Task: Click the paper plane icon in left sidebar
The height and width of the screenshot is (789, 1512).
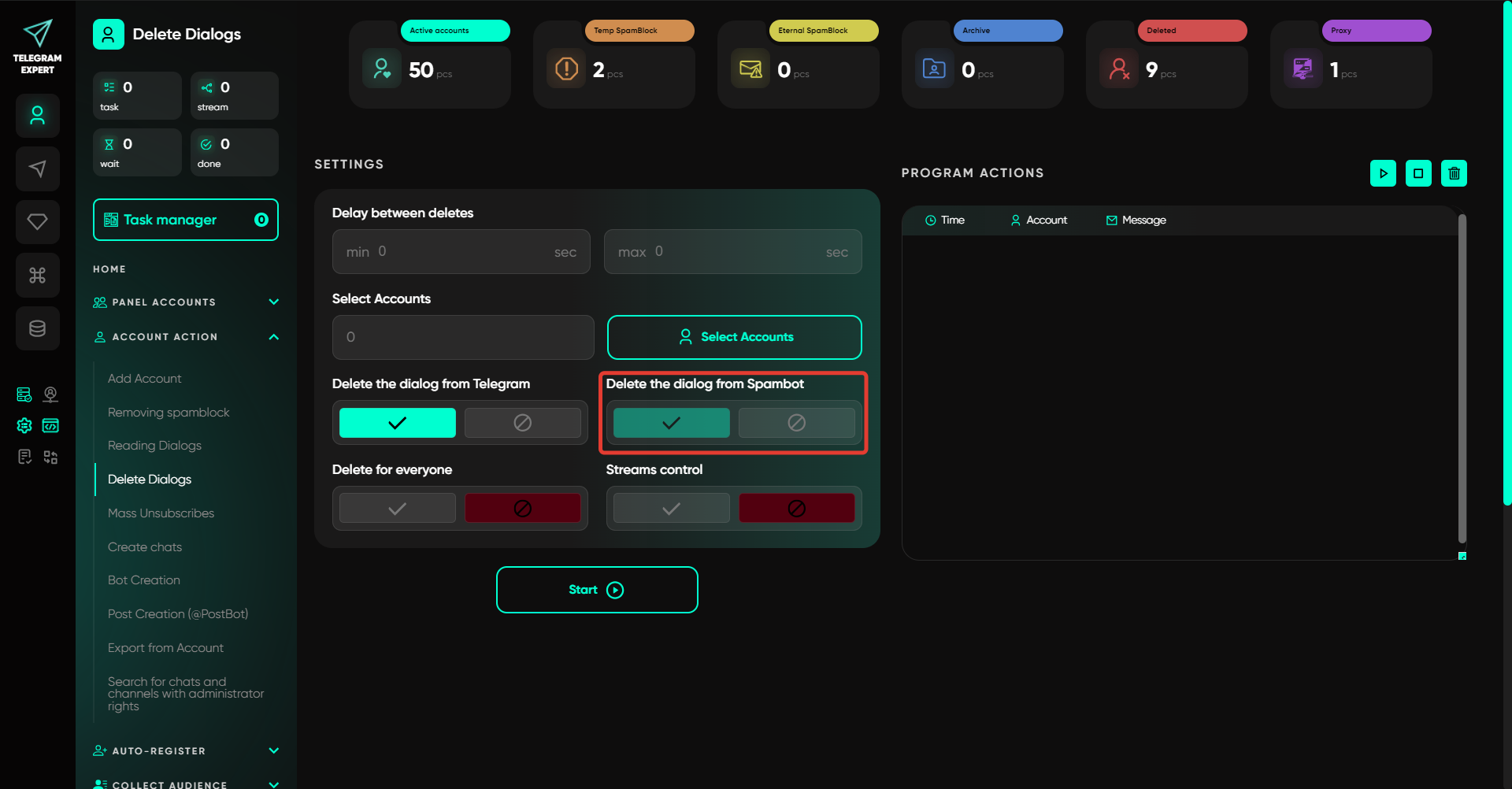Action: pos(37,169)
